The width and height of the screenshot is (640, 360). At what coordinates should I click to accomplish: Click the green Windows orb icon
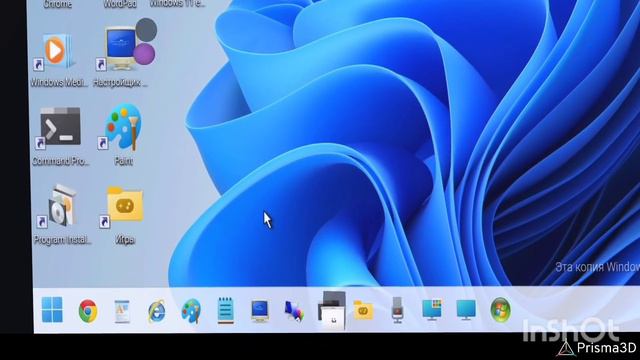500,310
